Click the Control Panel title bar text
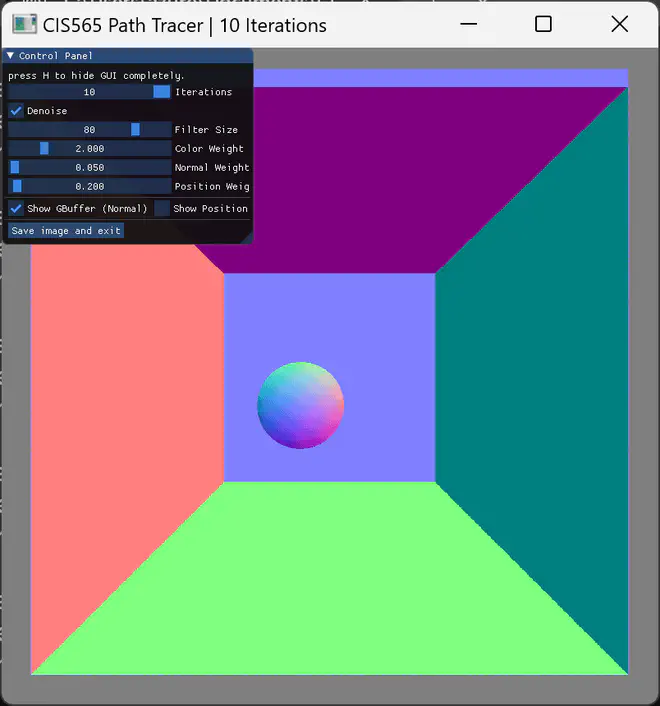This screenshot has width=660, height=706. point(56,56)
